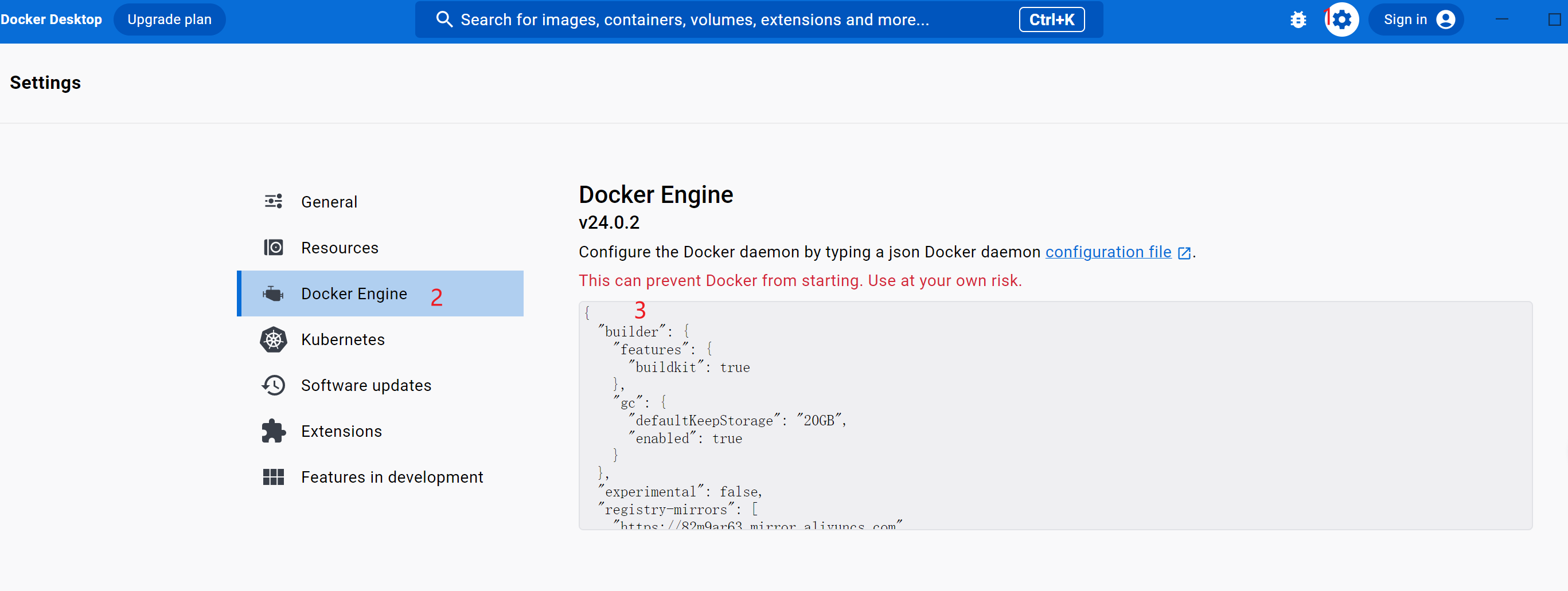The width and height of the screenshot is (1568, 591).
Task: Switch to Kubernetes settings
Action: point(343,339)
